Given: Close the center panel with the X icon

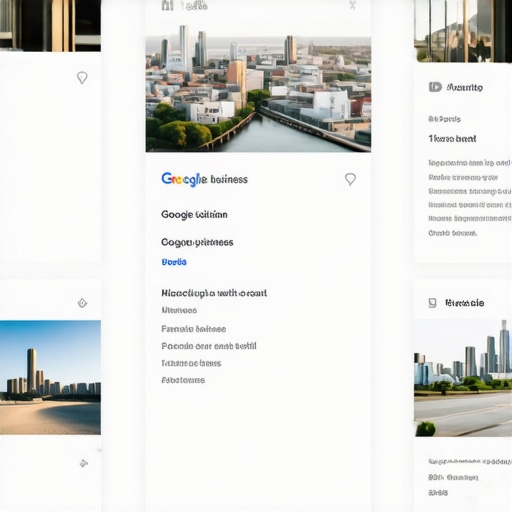Looking at the screenshot, I should pyautogui.click(x=353, y=5).
